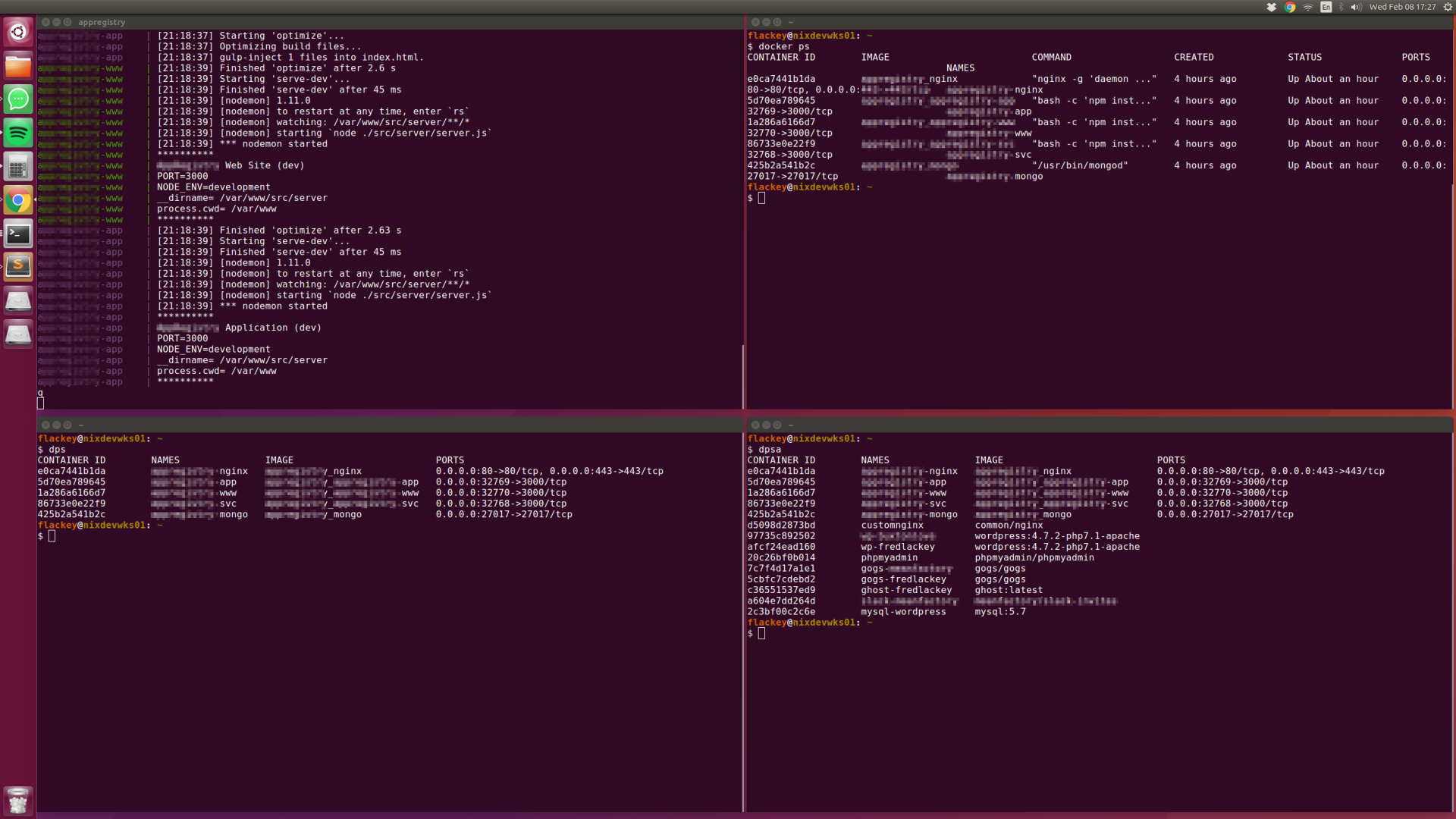
Task: Close the 'docker ps' terminal window
Action: [x=755, y=22]
